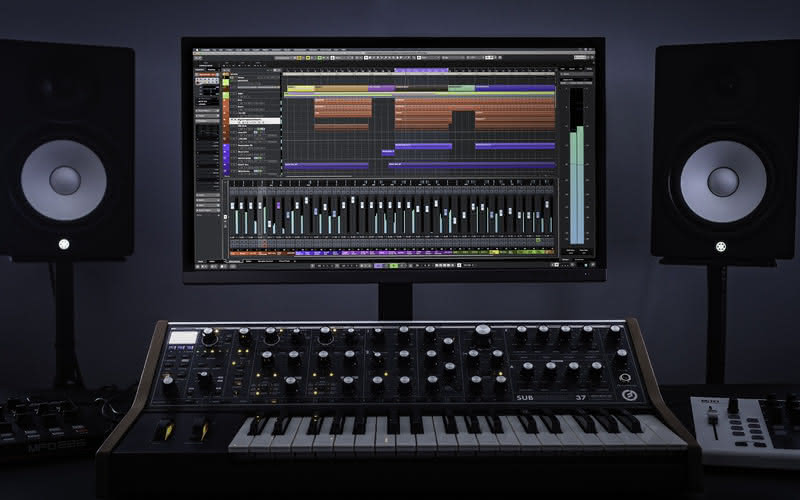Click the purple fader cap in the mixer

[x=278, y=205]
